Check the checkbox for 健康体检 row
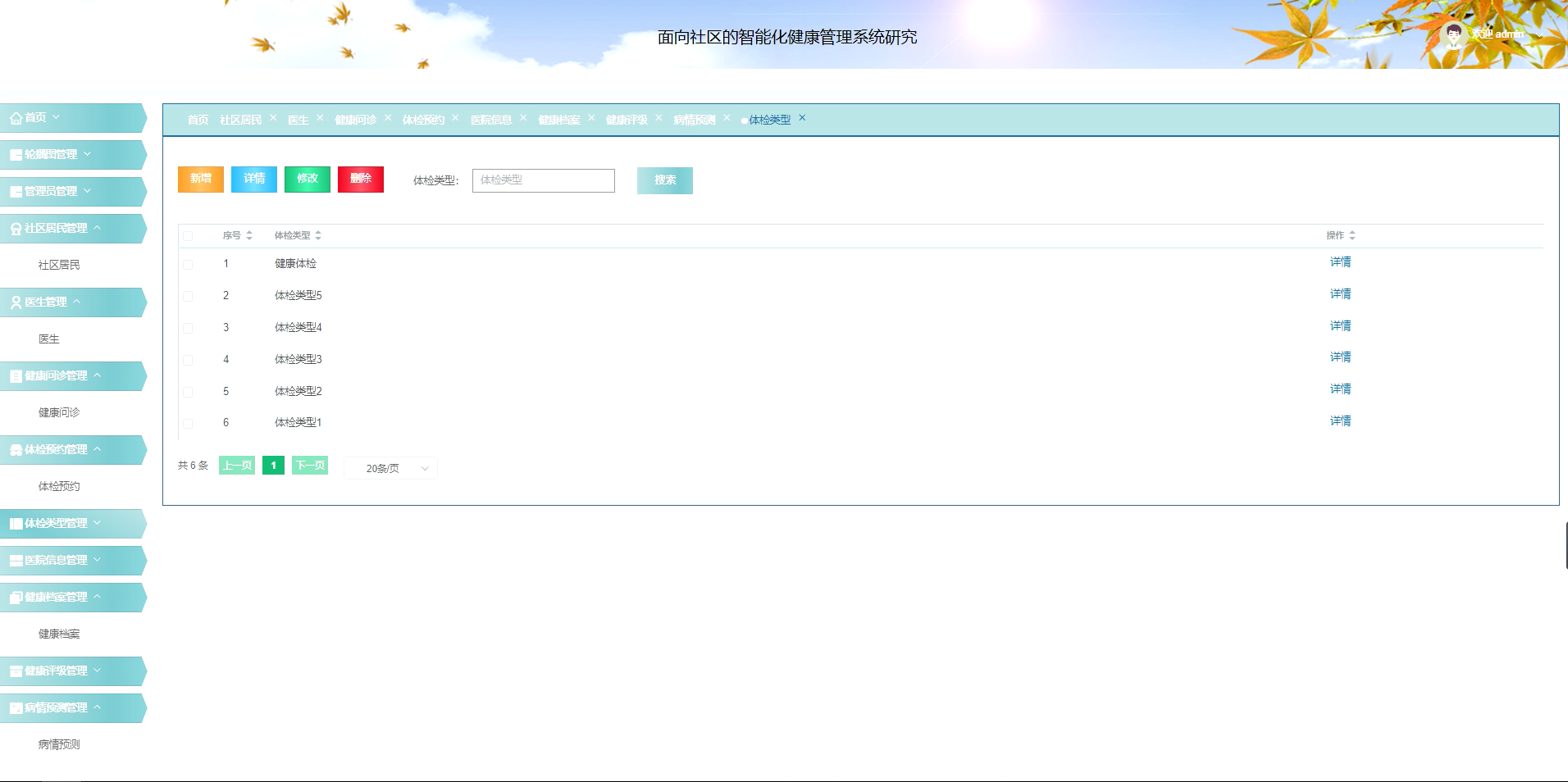 click(x=188, y=264)
